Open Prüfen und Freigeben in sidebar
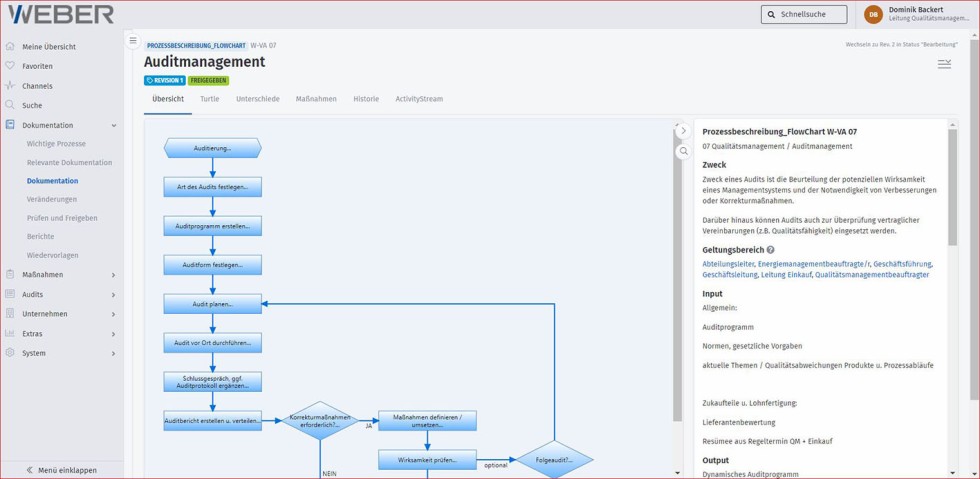This screenshot has width=980, height=479. click(x=62, y=218)
